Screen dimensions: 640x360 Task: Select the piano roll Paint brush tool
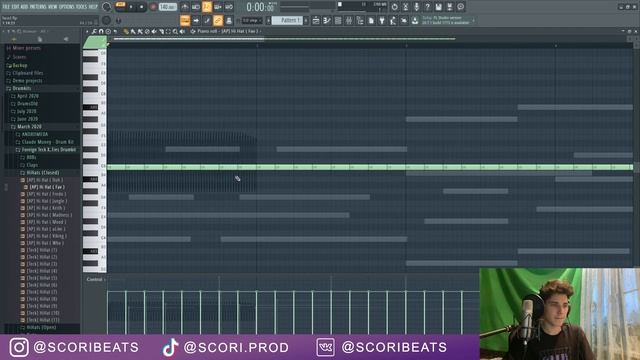(133, 31)
